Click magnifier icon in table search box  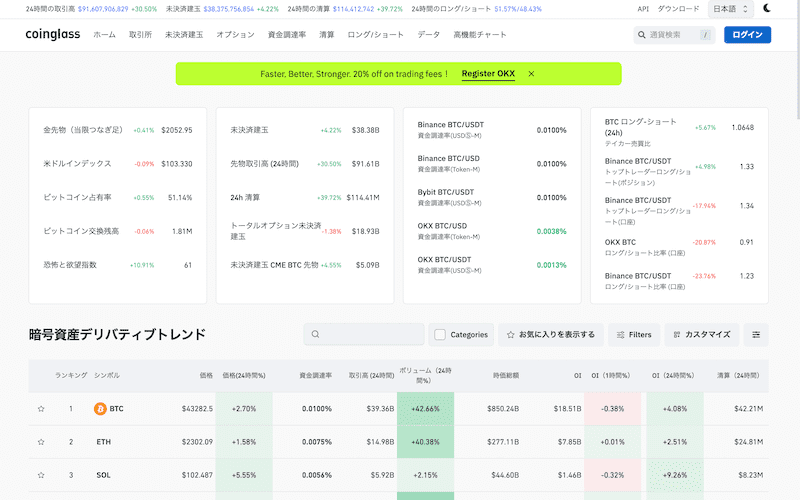(x=315, y=334)
